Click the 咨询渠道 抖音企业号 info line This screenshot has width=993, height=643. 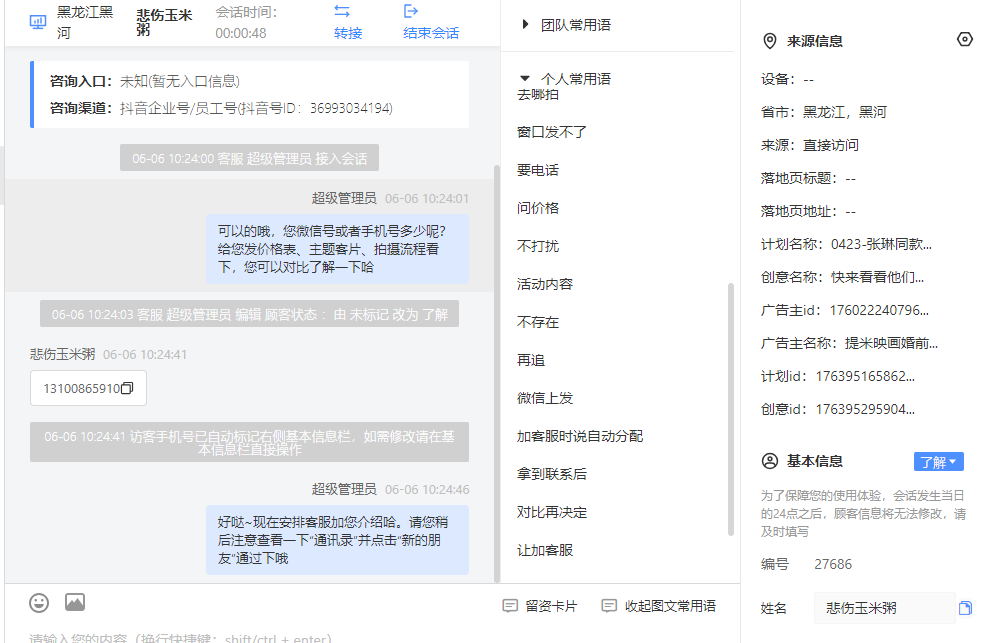pyautogui.click(x=222, y=108)
